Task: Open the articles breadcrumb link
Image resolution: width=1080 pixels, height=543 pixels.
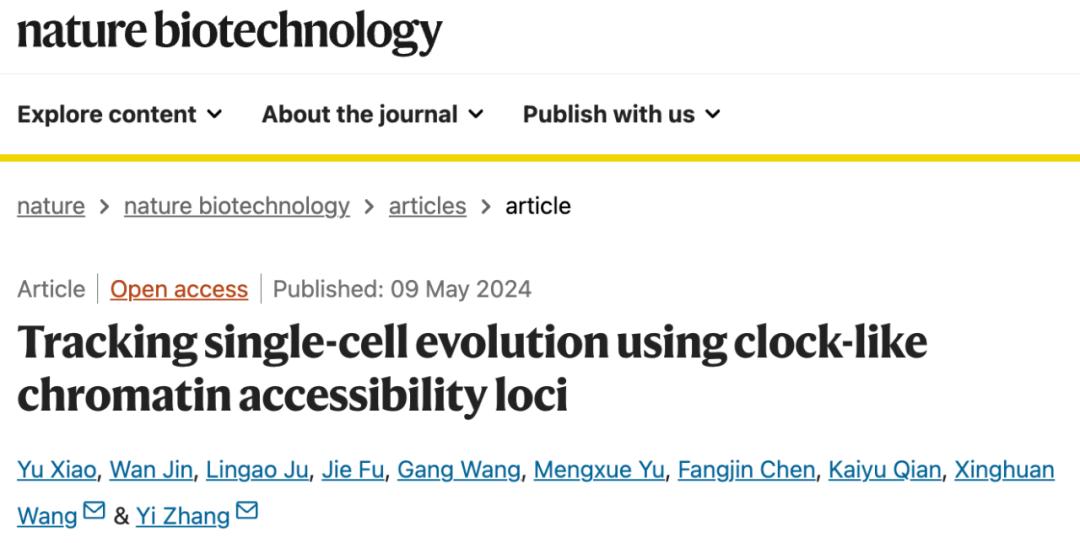Action: point(427,206)
